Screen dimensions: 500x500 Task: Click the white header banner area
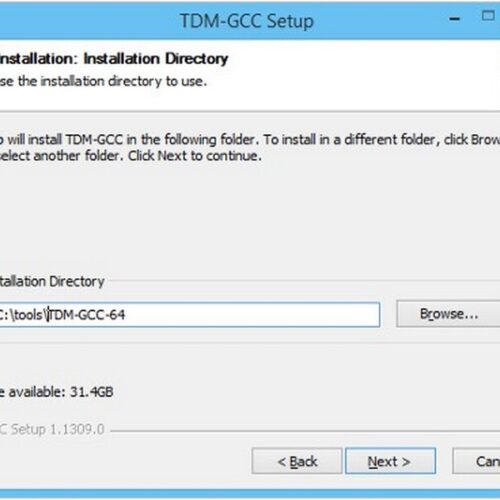250,75
